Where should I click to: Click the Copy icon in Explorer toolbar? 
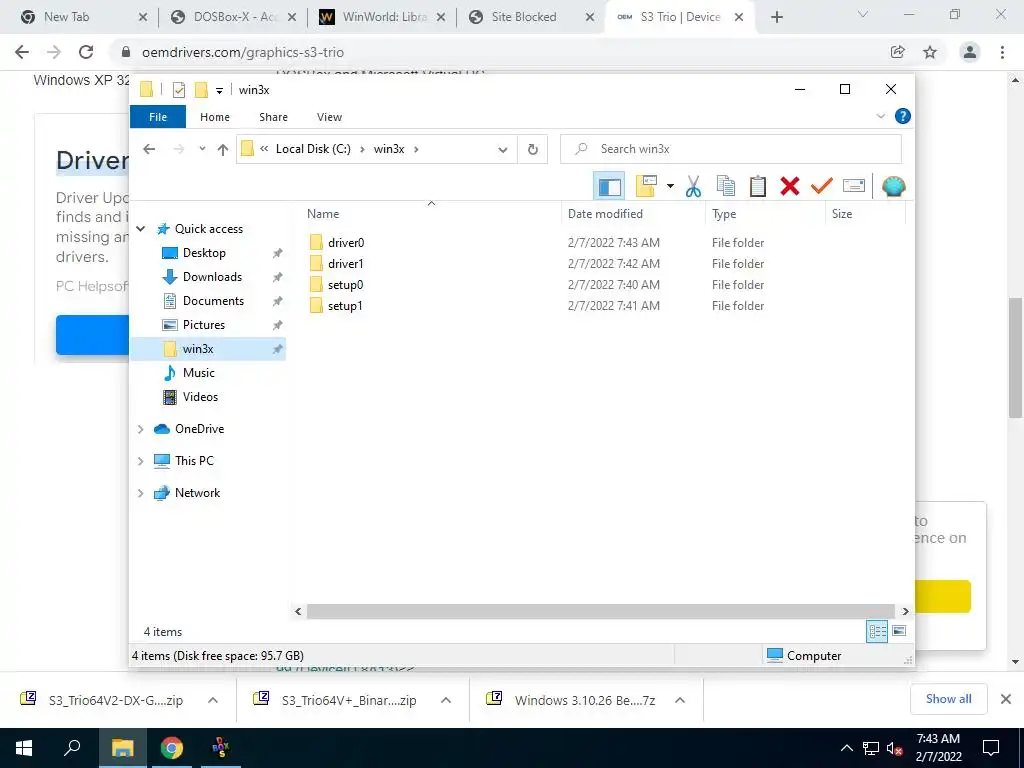[x=726, y=187]
